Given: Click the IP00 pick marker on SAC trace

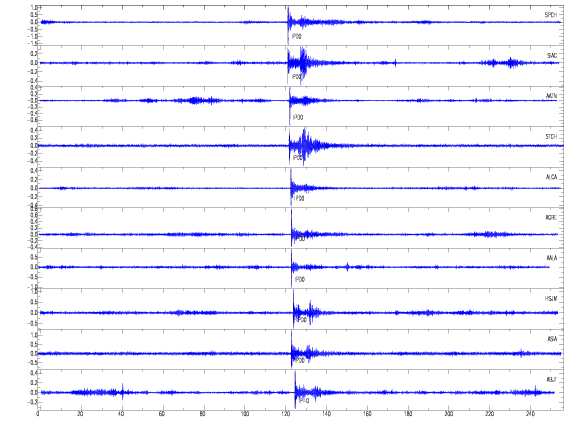Looking at the screenshot, I should coord(297,77).
